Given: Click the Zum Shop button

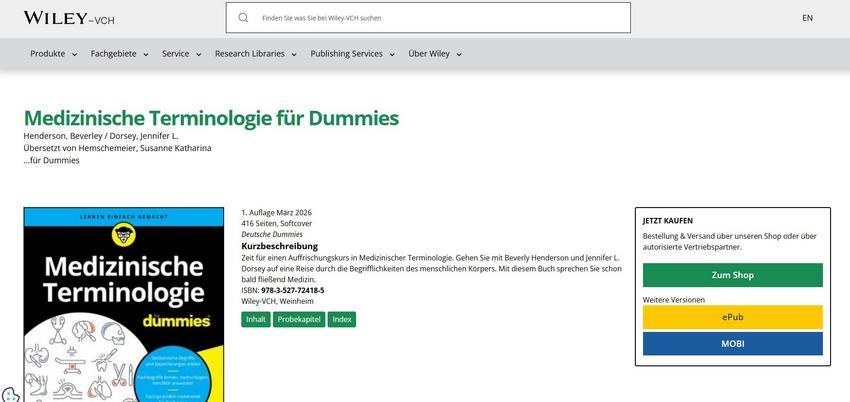Looking at the screenshot, I should click(x=732, y=275).
